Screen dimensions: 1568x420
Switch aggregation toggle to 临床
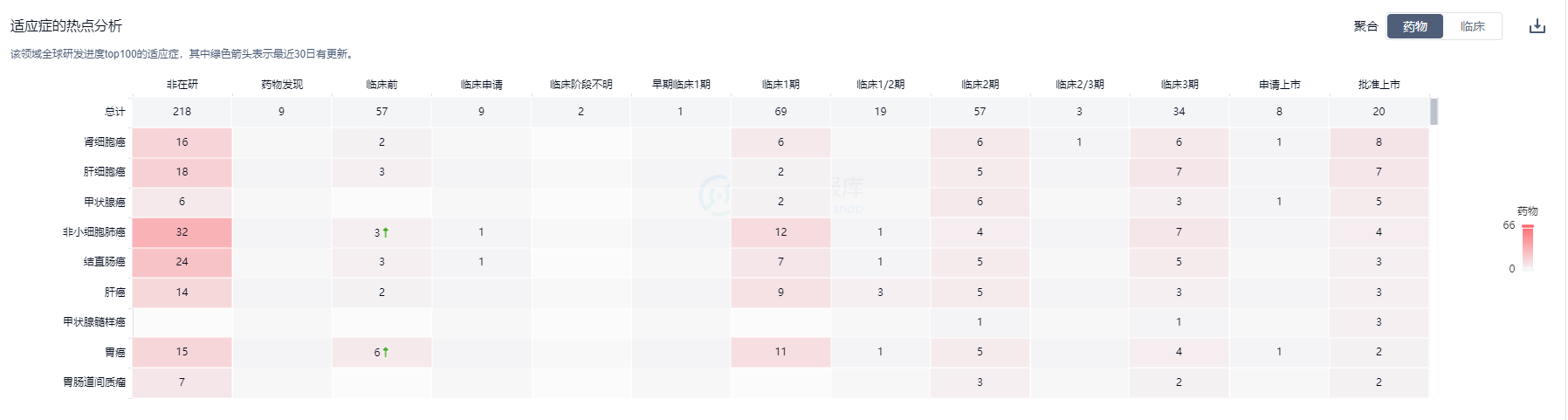(1473, 26)
